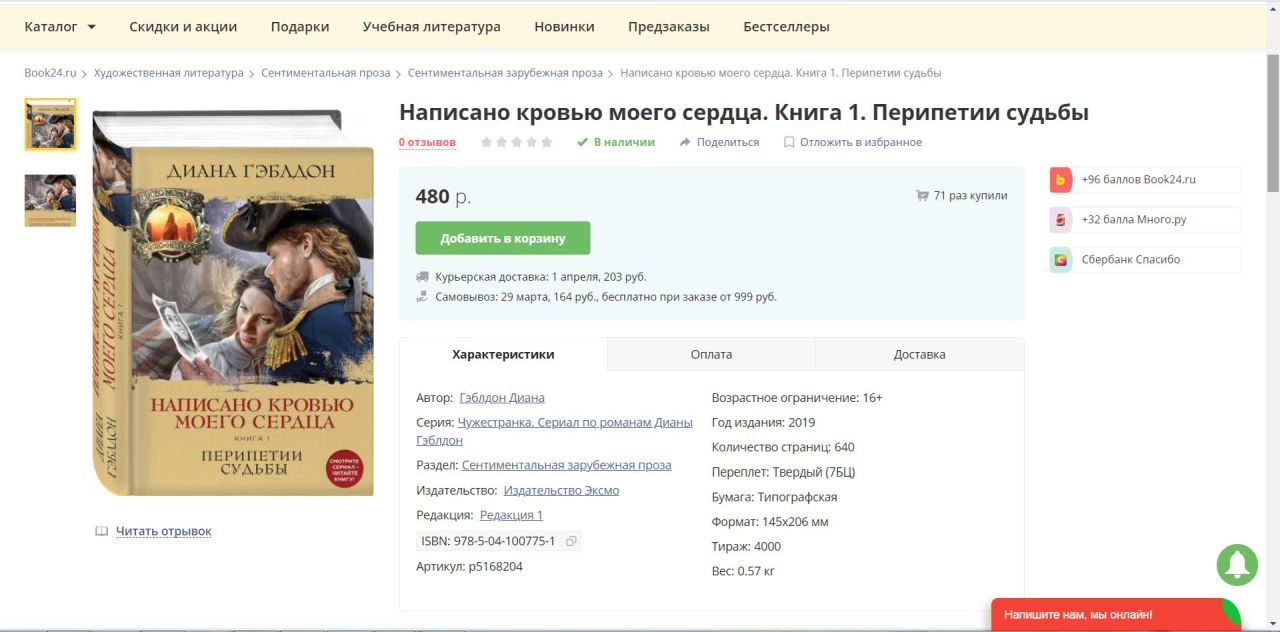The width and height of the screenshot is (1280, 632).
Task: Click the В наличии status
Action: click(624, 142)
